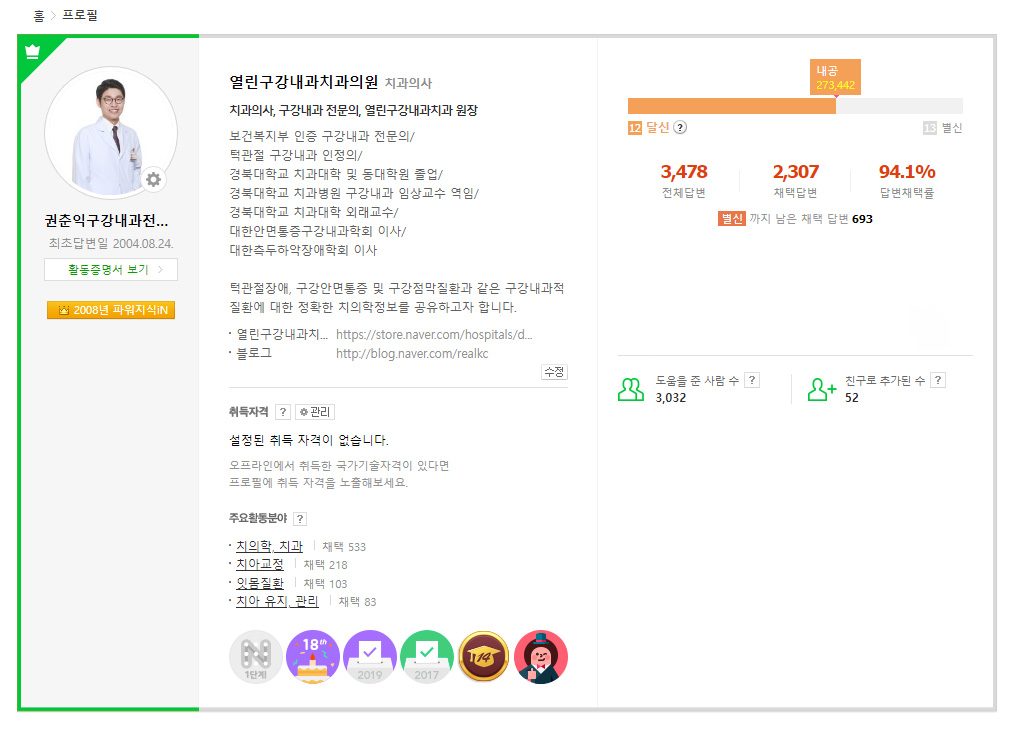The width and height of the screenshot is (1010, 734).
Task: Click the 채택 533 count text
Action: (344, 547)
